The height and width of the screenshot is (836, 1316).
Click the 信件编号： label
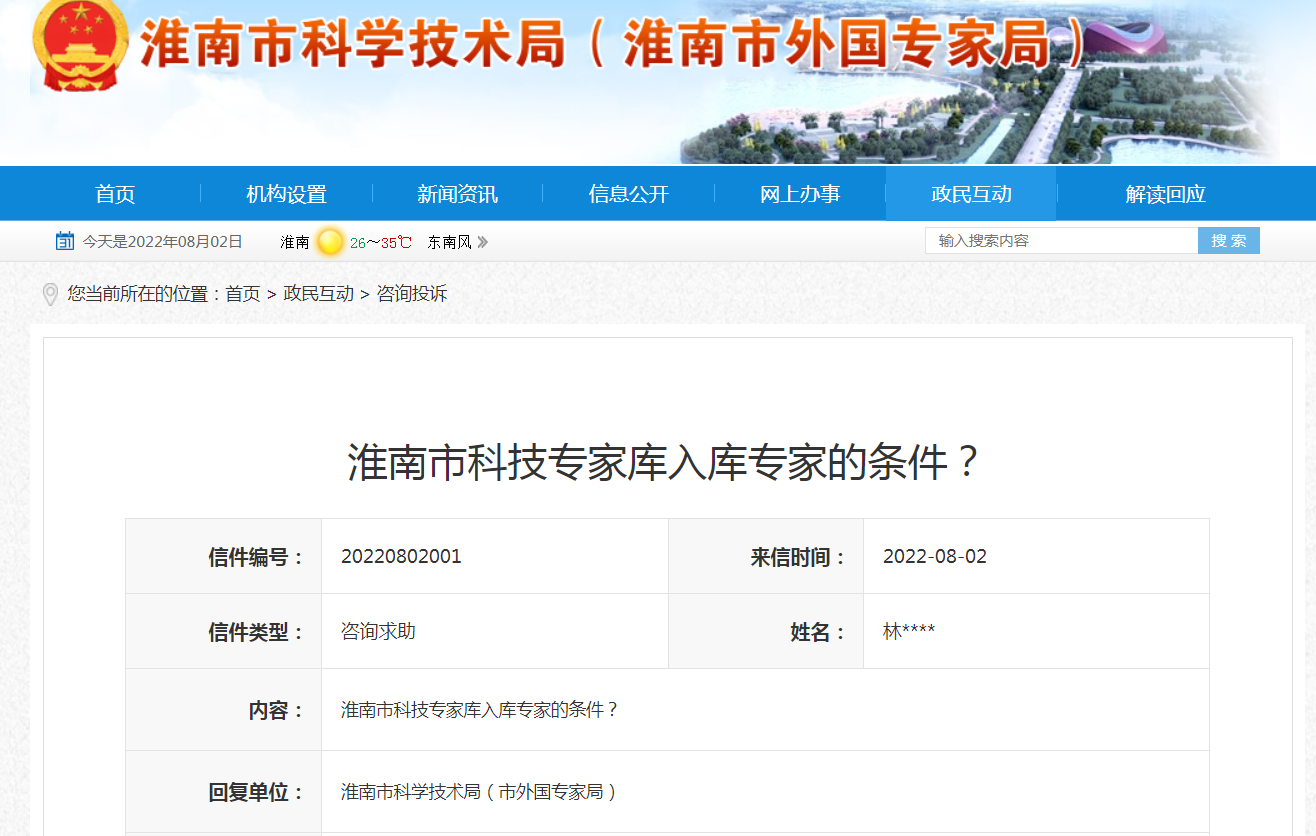tap(256, 557)
